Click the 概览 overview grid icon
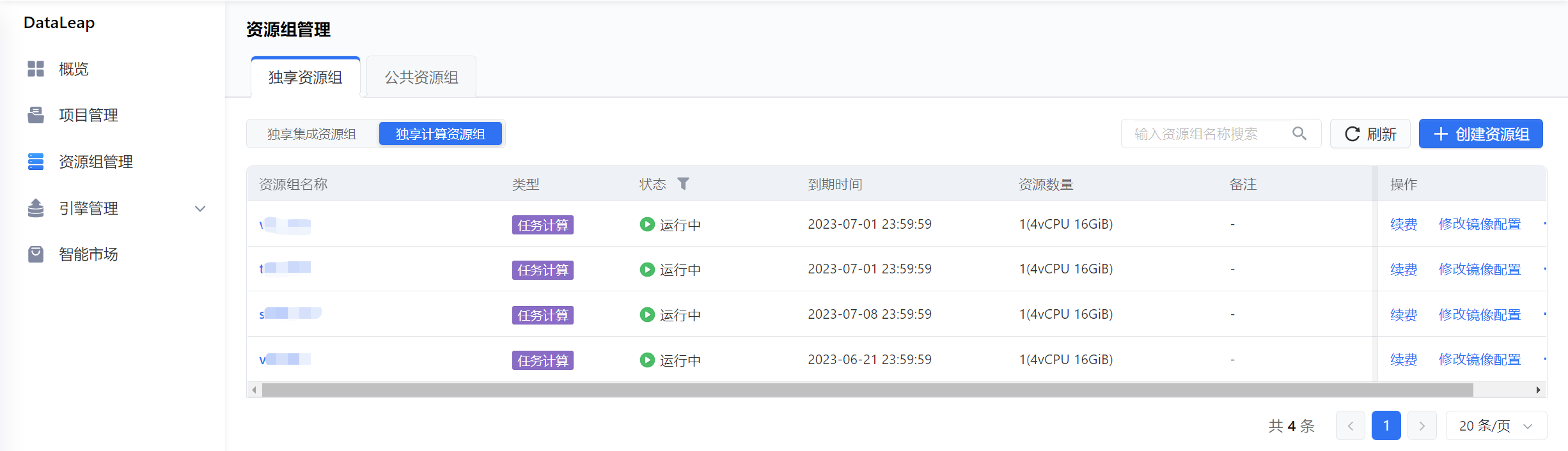1568x451 pixels. (x=36, y=69)
